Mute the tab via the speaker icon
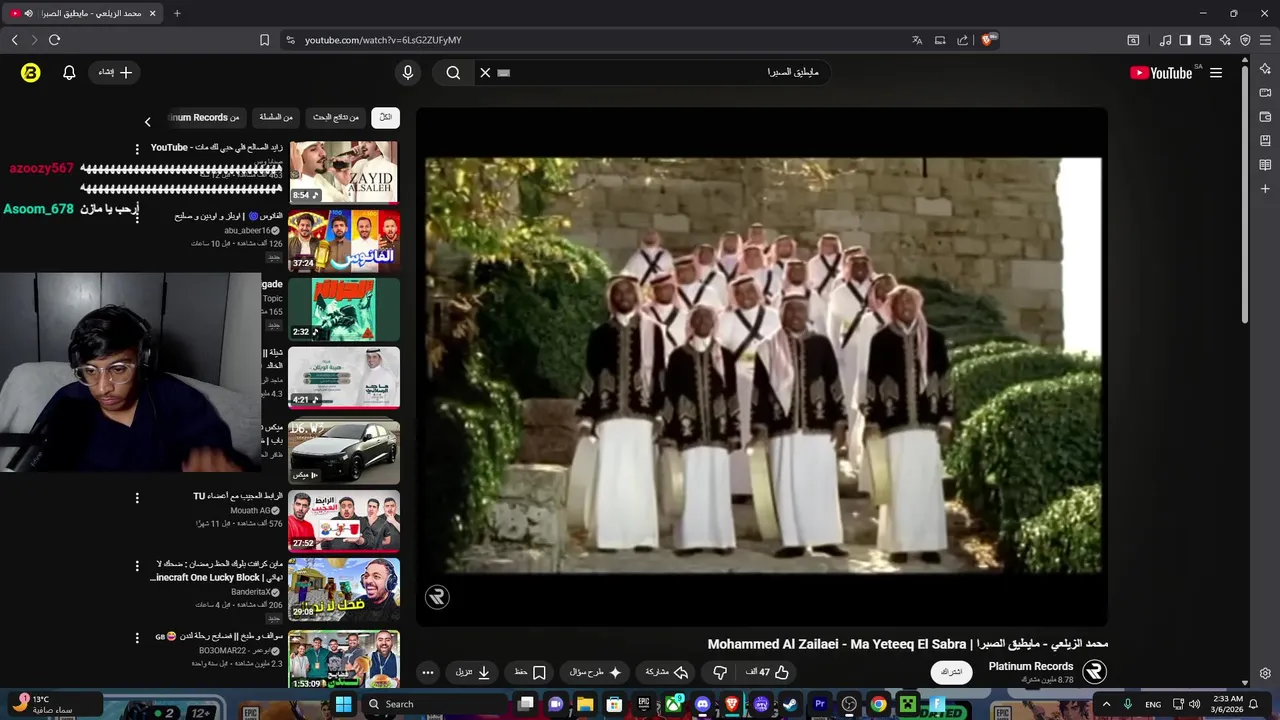 point(28,13)
